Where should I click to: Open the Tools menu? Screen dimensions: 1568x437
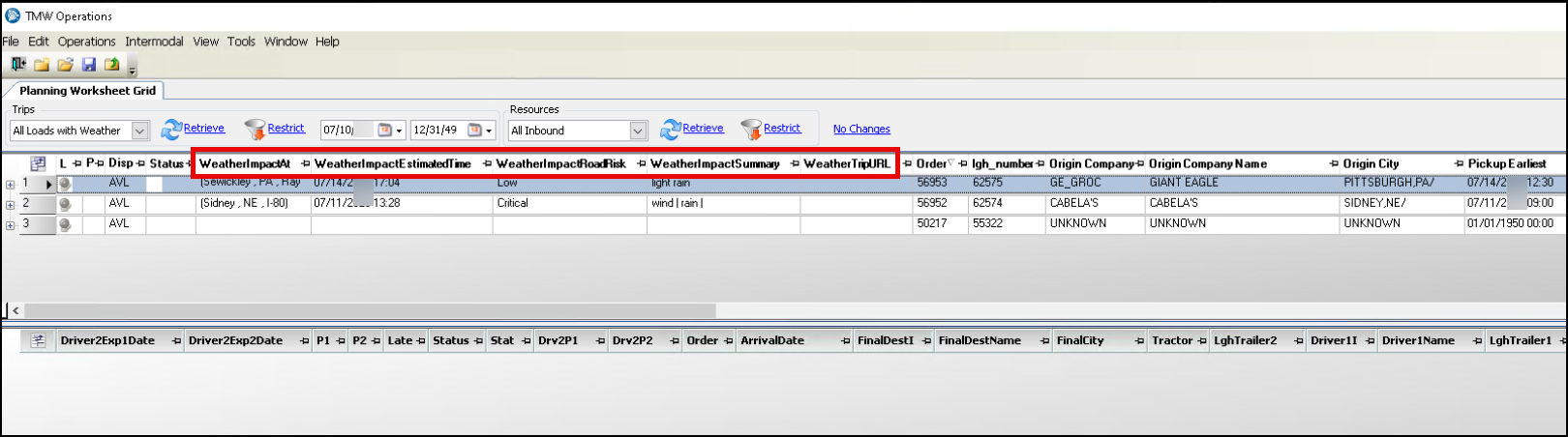241,42
